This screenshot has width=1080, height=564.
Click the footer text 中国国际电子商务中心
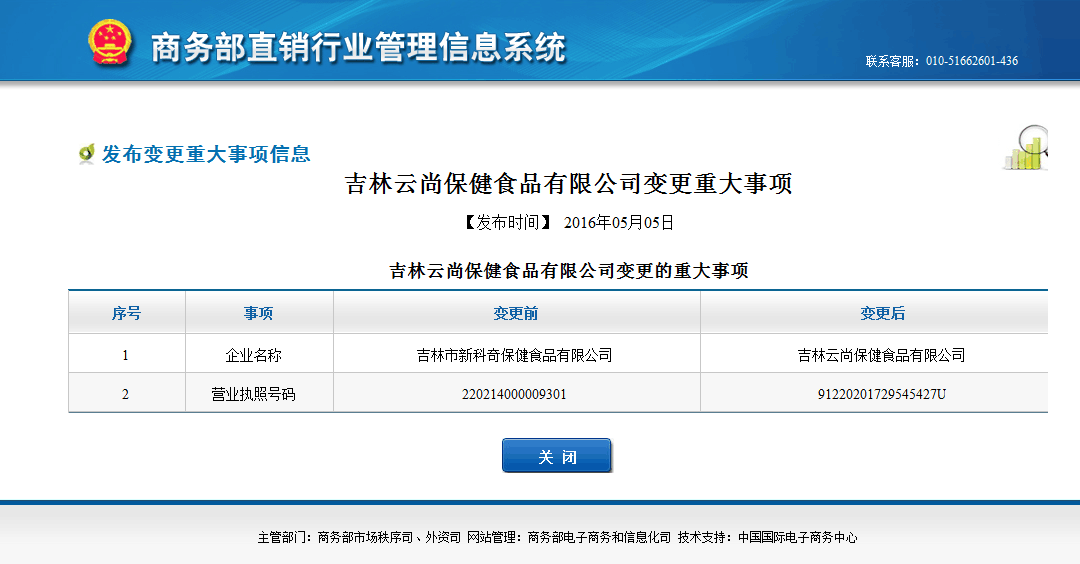click(x=798, y=537)
